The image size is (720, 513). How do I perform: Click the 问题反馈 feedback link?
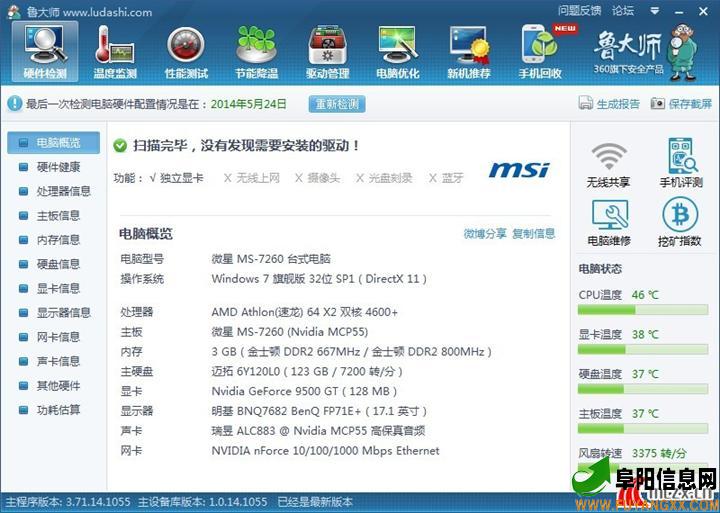click(x=579, y=11)
